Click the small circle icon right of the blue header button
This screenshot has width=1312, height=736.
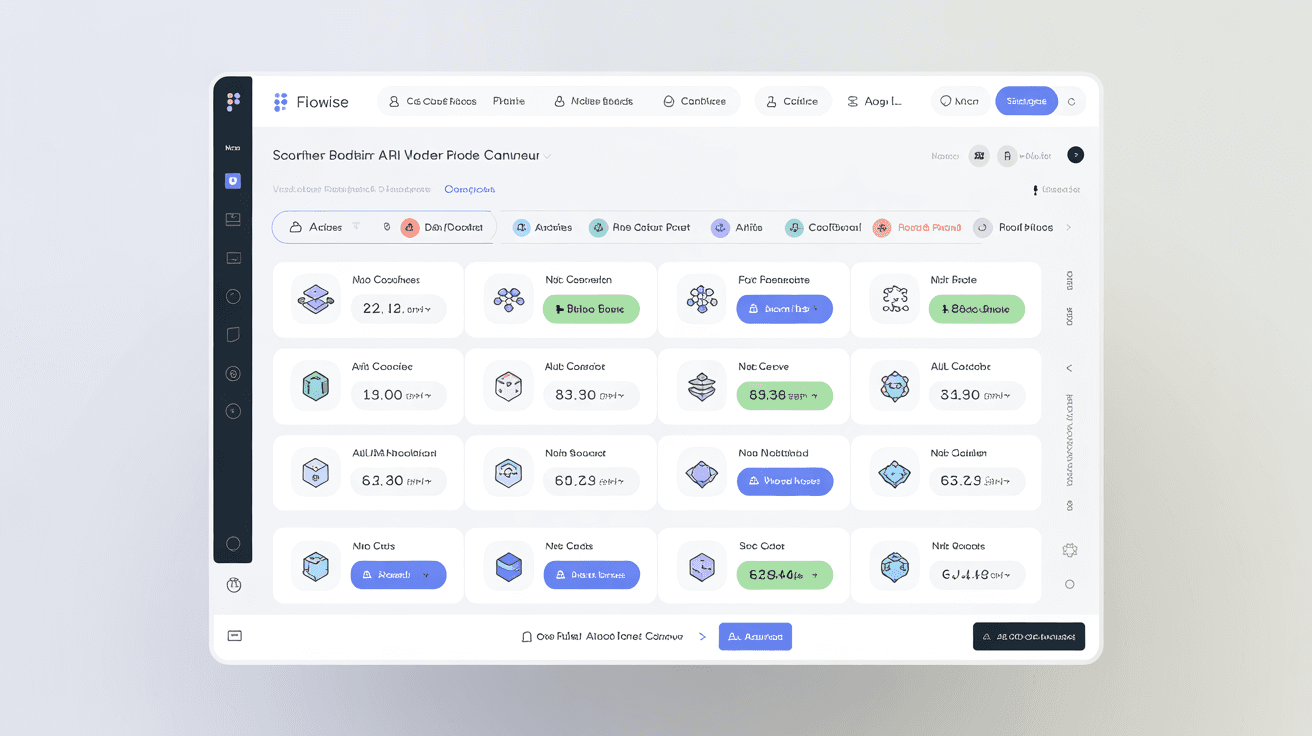(x=1071, y=101)
